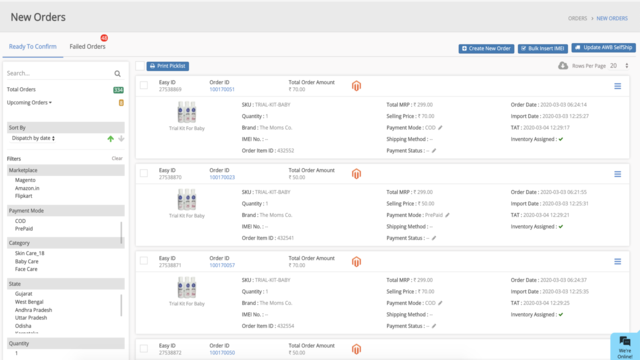Edit Payment Mode pencil for order item 432554

click(440, 303)
